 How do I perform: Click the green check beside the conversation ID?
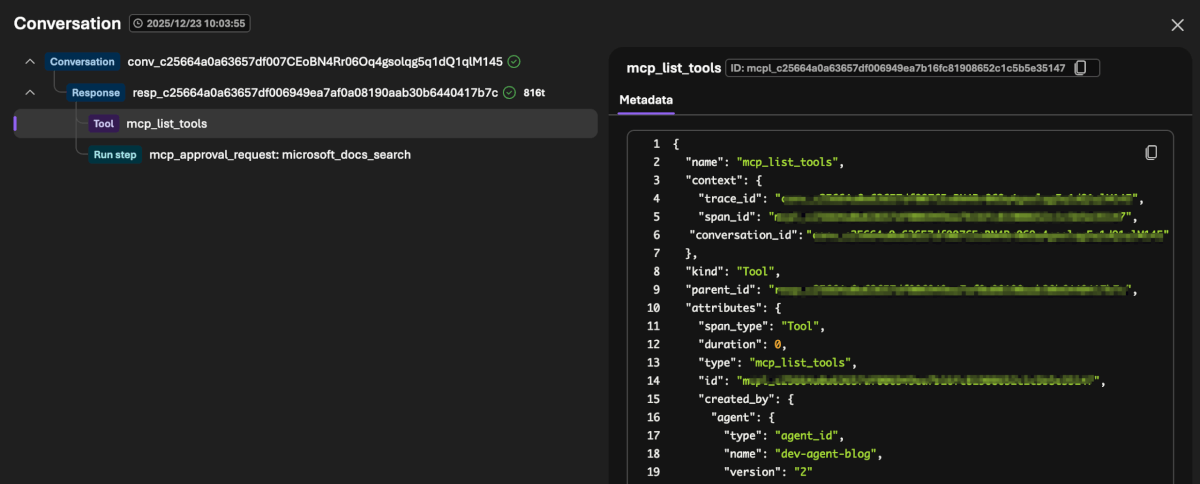pyautogui.click(x=514, y=62)
